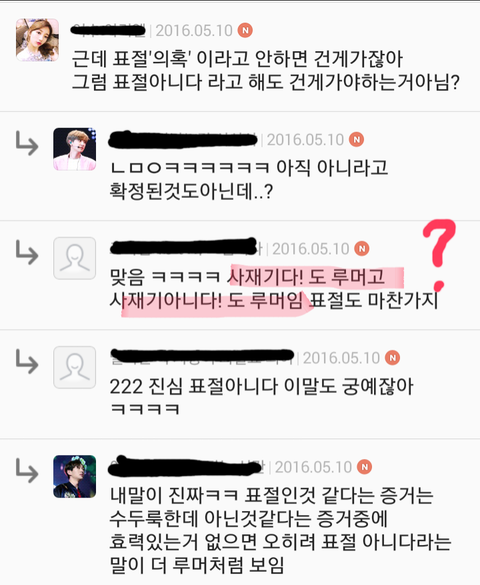Click the redacted username of the top comment
Screen dimensions: 480x585
[x=108, y=30]
